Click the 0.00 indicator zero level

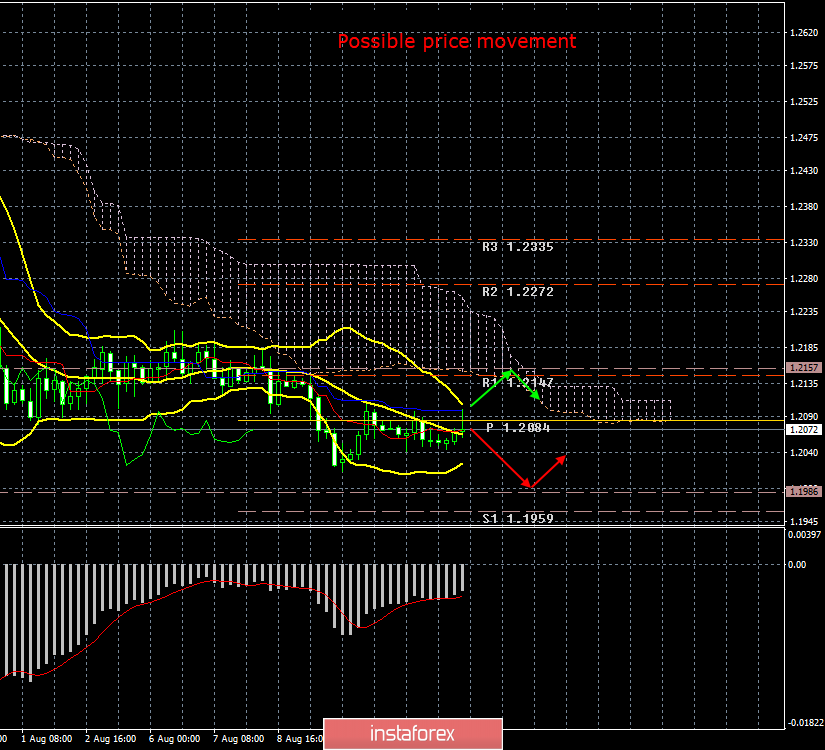[x=797, y=565]
